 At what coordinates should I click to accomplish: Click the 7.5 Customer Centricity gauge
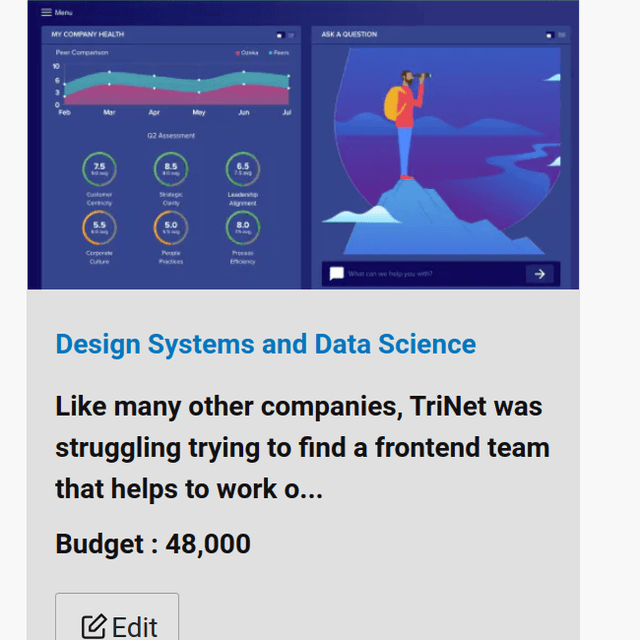(99, 169)
